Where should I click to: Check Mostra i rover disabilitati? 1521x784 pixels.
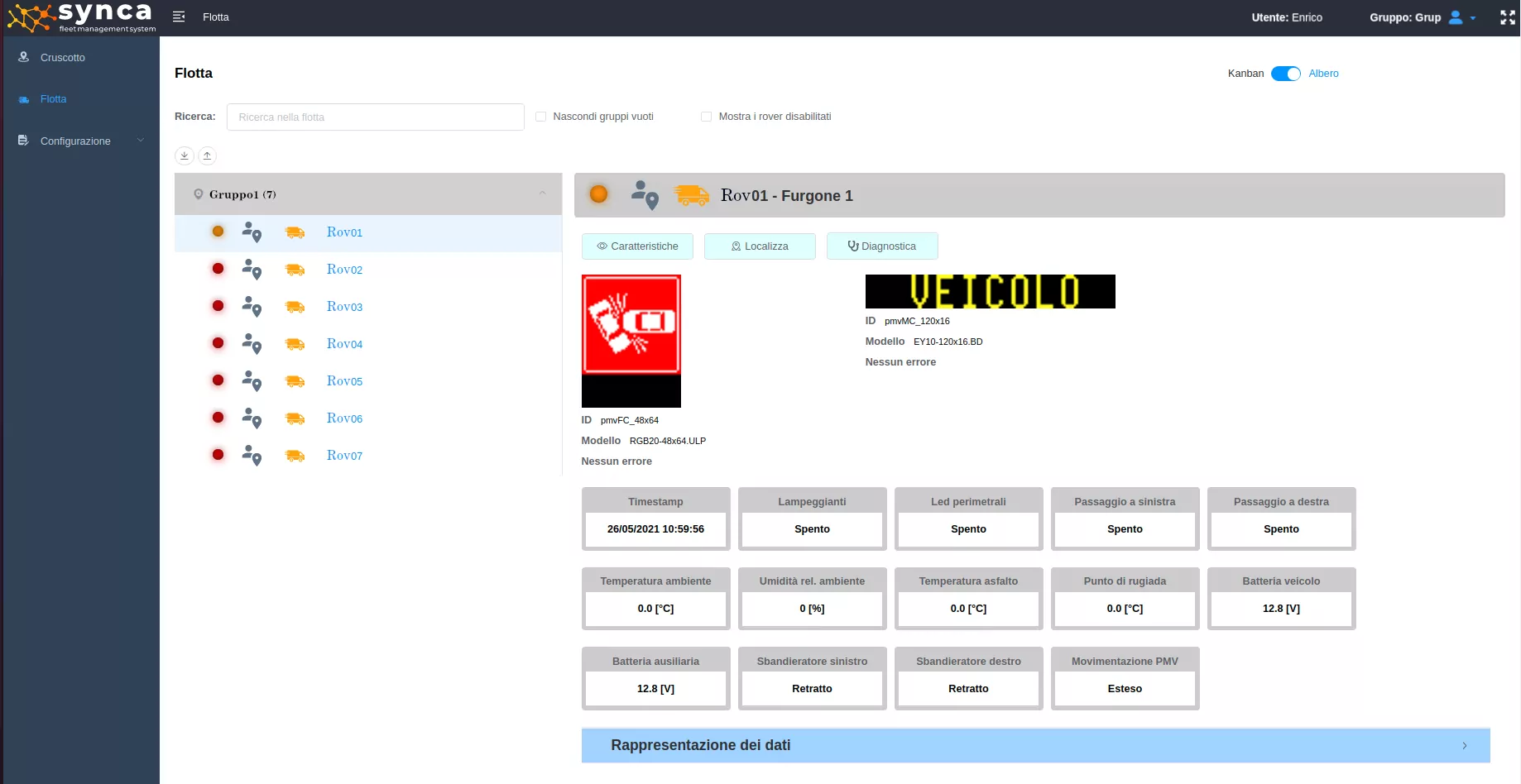click(707, 117)
